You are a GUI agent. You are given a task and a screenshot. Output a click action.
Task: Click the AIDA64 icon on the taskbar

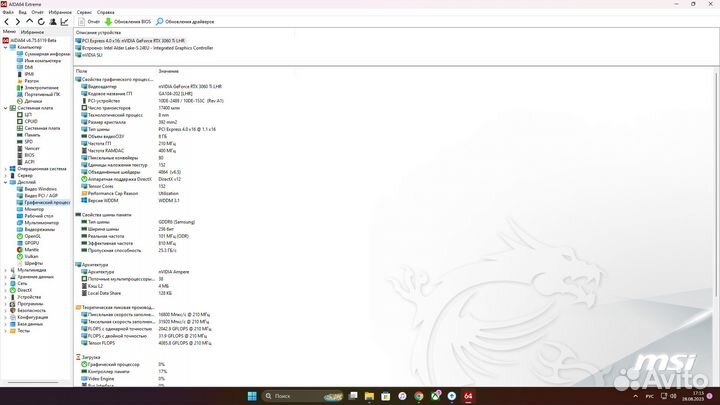click(x=468, y=396)
